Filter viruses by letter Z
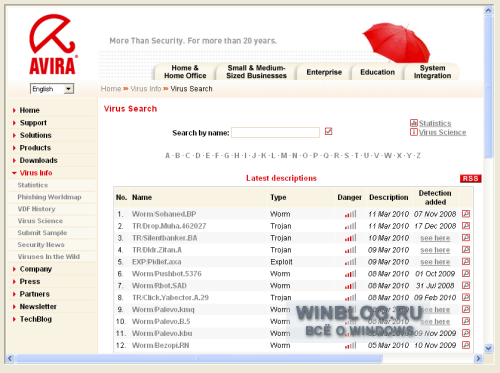Viewport: 500px width, 373px height. pyautogui.click(x=419, y=156)
